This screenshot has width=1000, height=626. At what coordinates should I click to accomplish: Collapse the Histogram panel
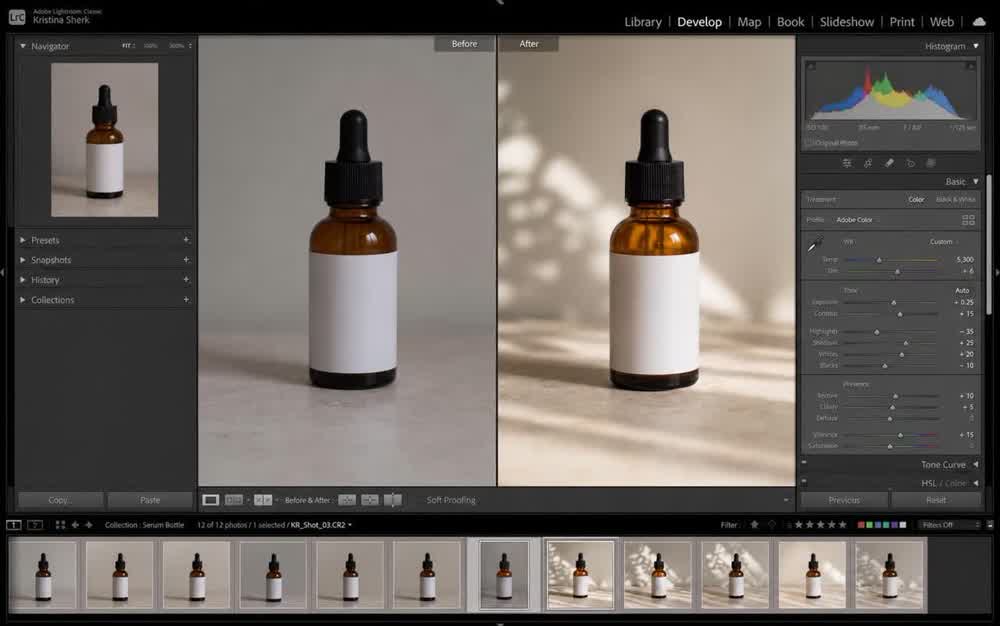coord(976,46)
